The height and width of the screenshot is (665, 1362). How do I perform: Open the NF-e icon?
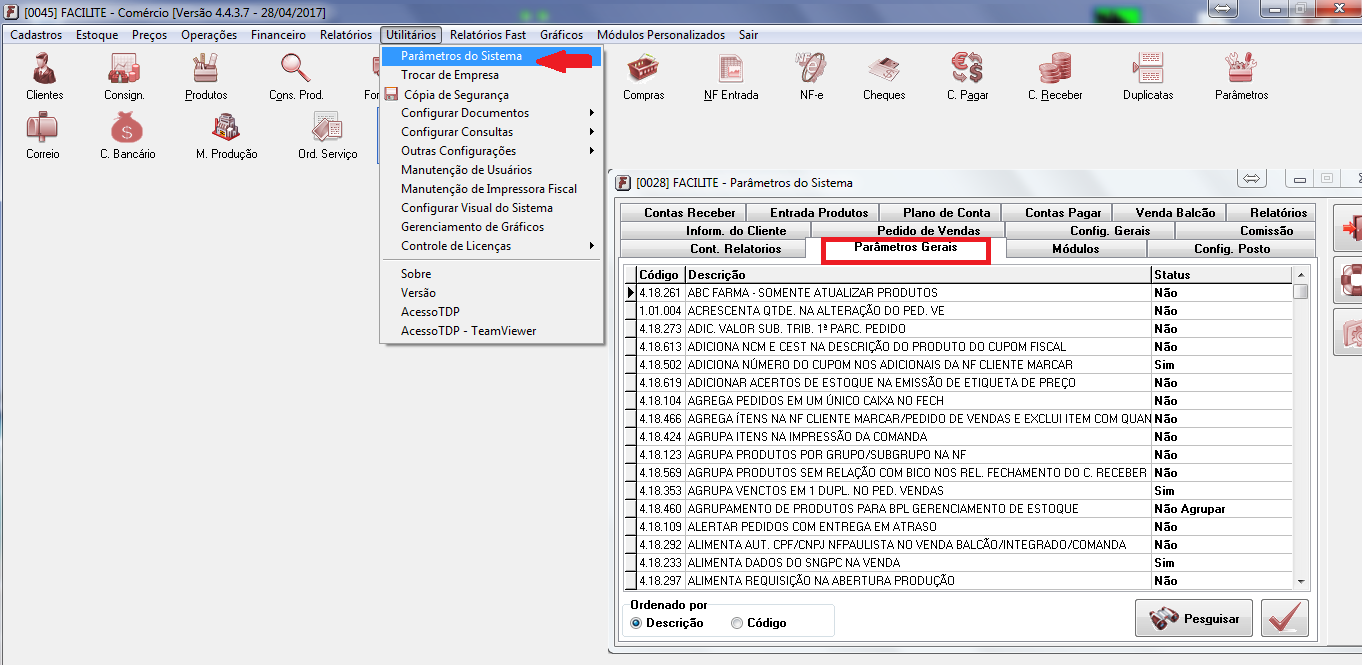tap(811, 68)
